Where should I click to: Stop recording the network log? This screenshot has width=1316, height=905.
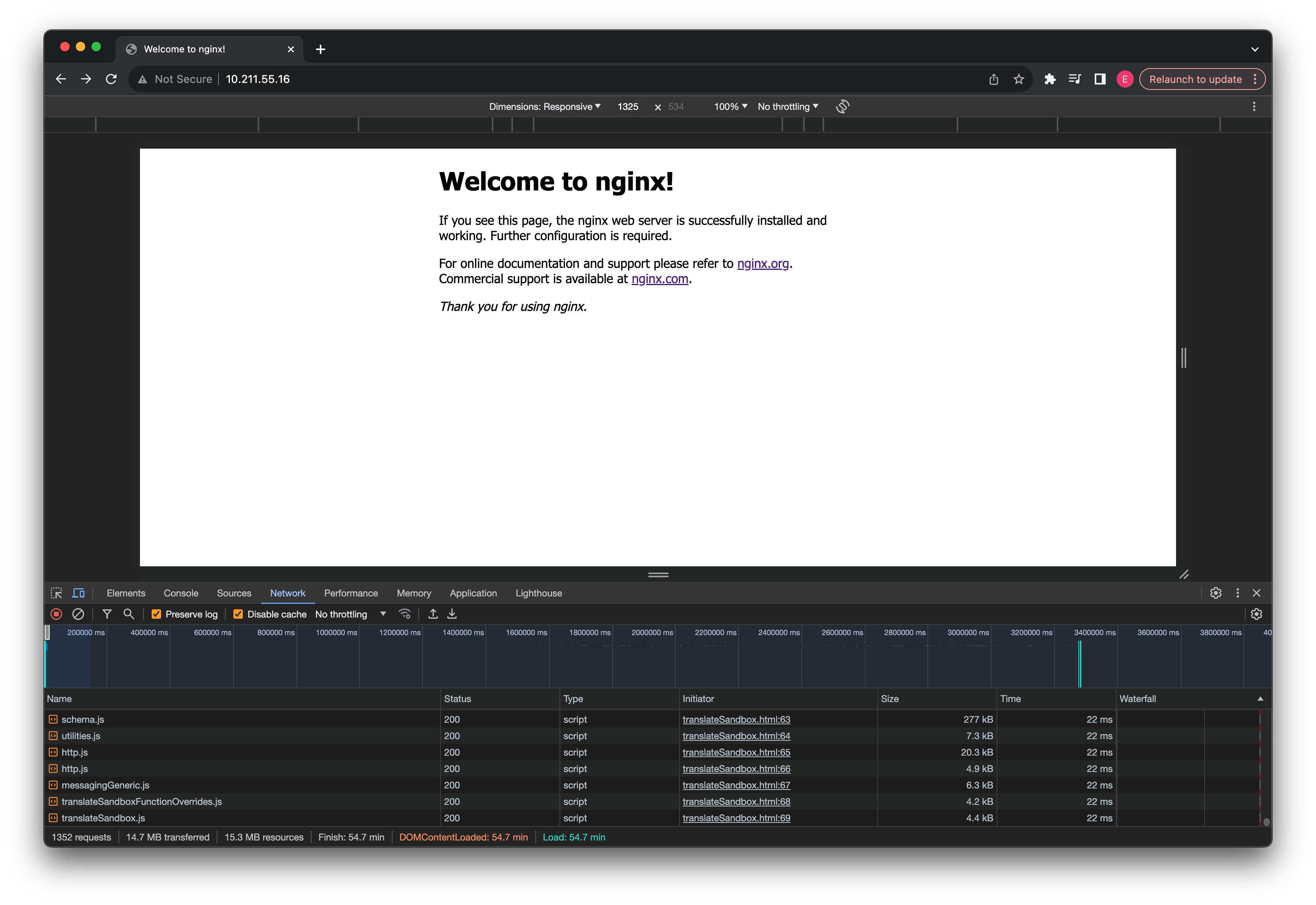pyautogui.click(x=56, y=614)
